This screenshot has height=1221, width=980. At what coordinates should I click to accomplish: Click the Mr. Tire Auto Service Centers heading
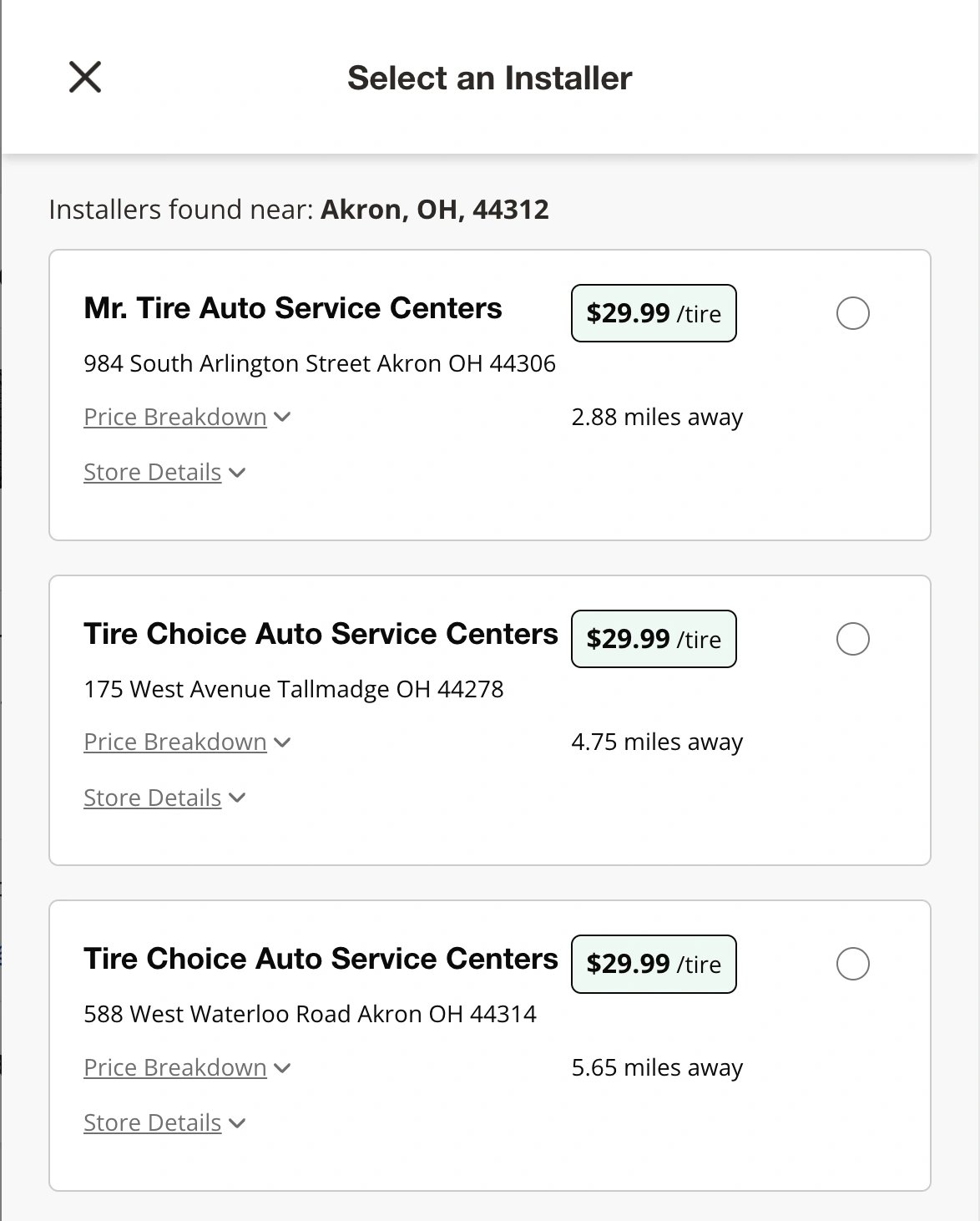[x=293, y=308]
